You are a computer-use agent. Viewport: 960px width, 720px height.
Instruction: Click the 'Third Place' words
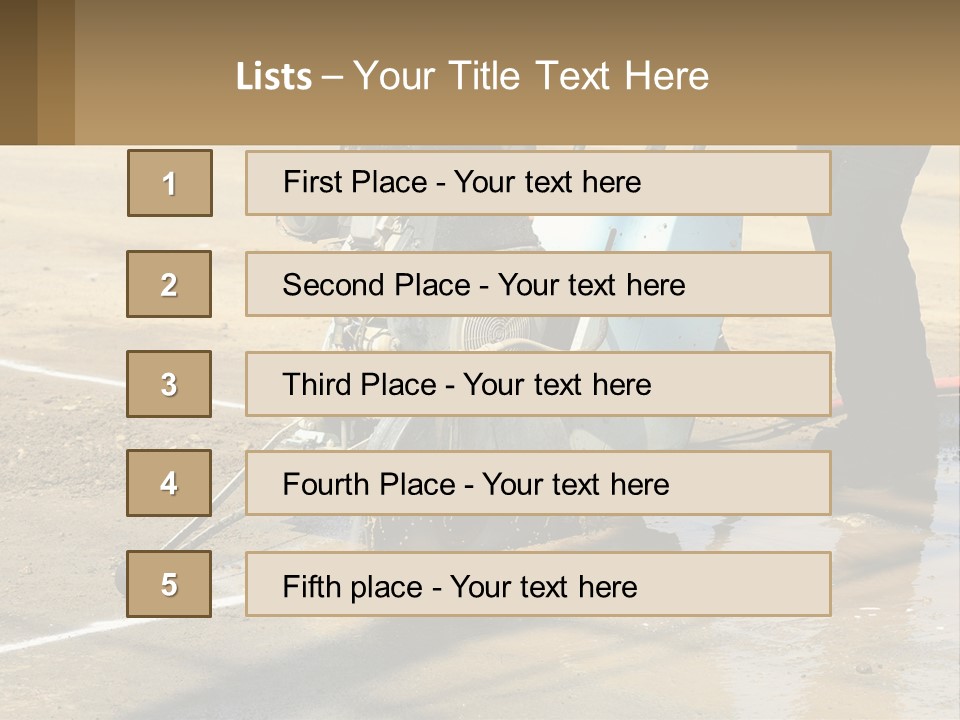(359, 384)
